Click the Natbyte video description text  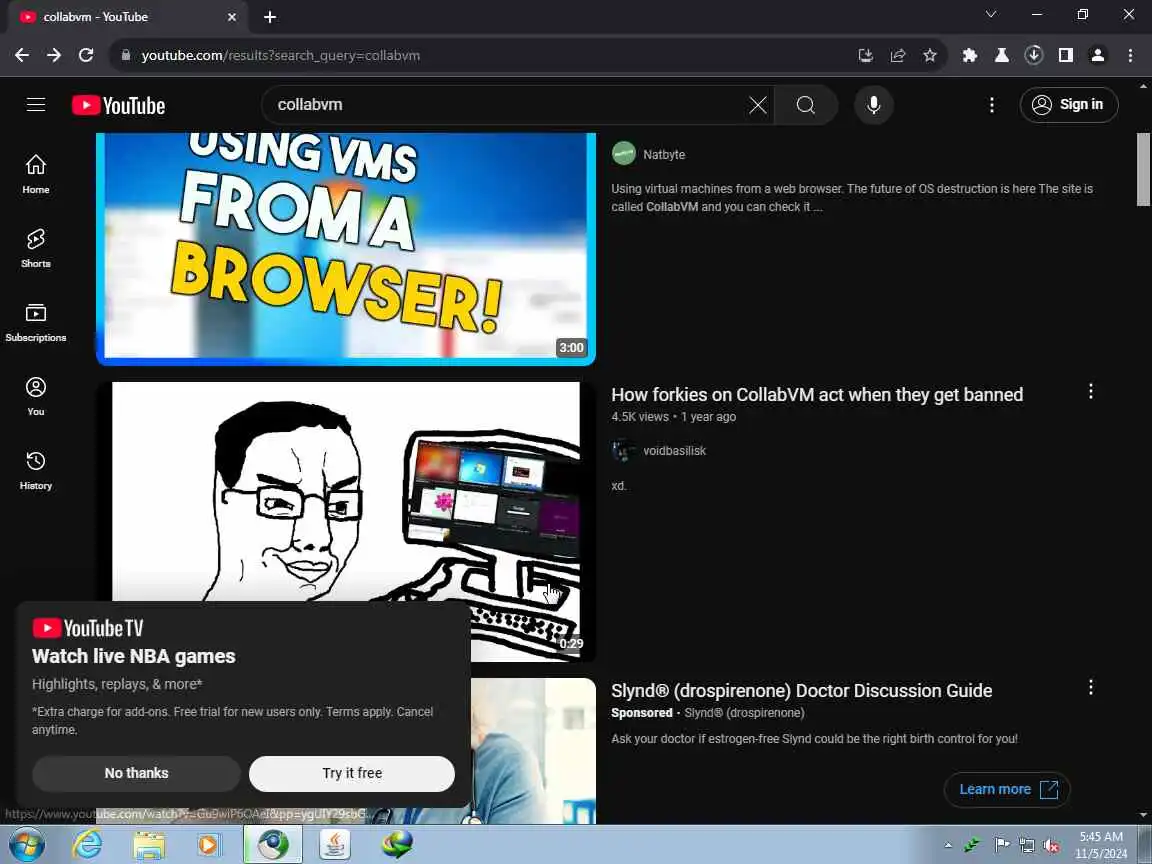tap(852, 198)
